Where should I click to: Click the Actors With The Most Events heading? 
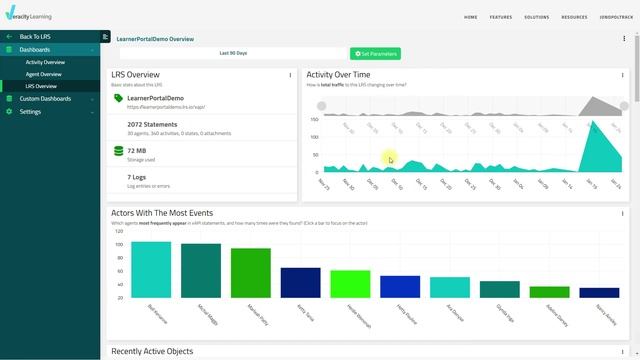162,213
